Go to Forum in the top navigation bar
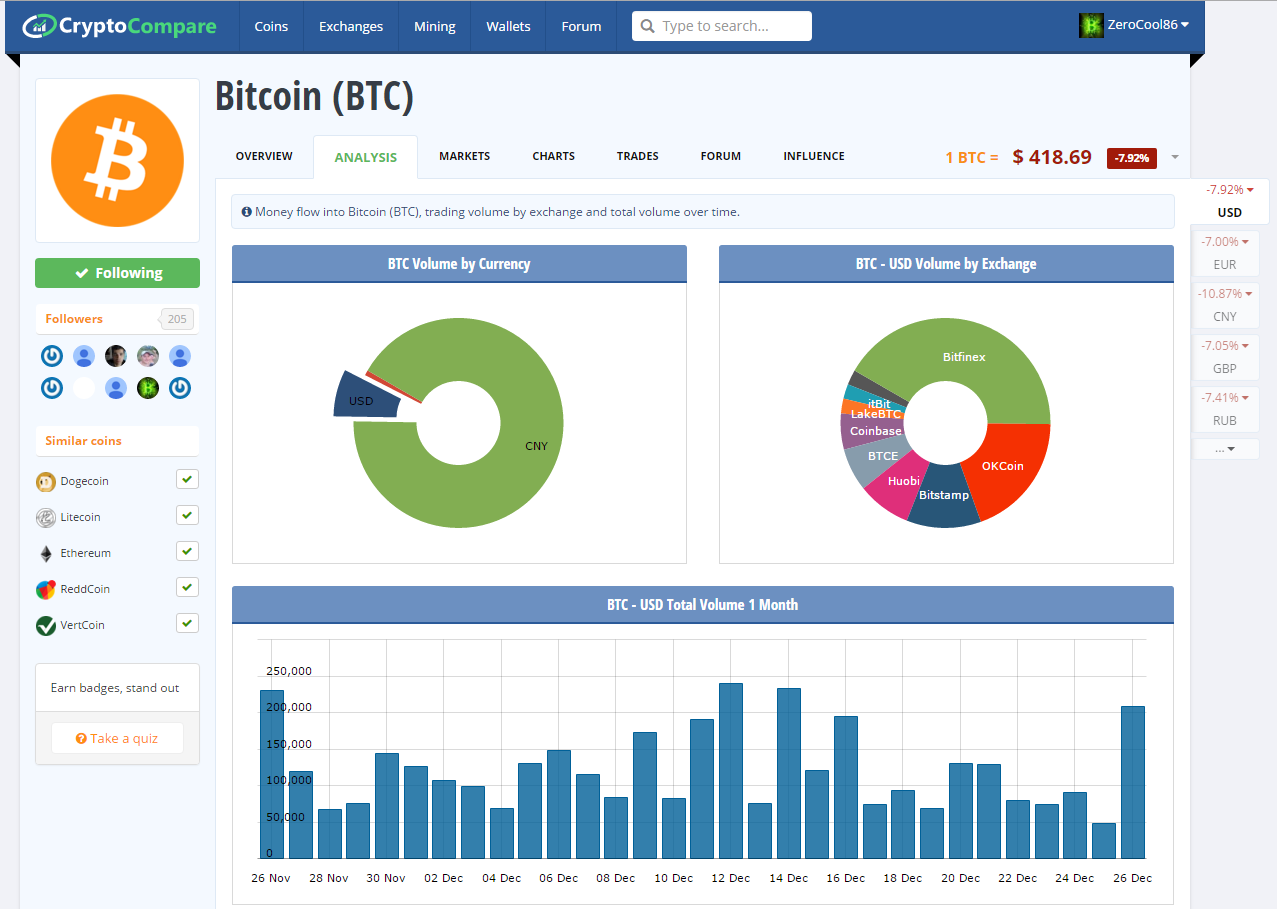 pyautogui.click(x=581, y=26)
